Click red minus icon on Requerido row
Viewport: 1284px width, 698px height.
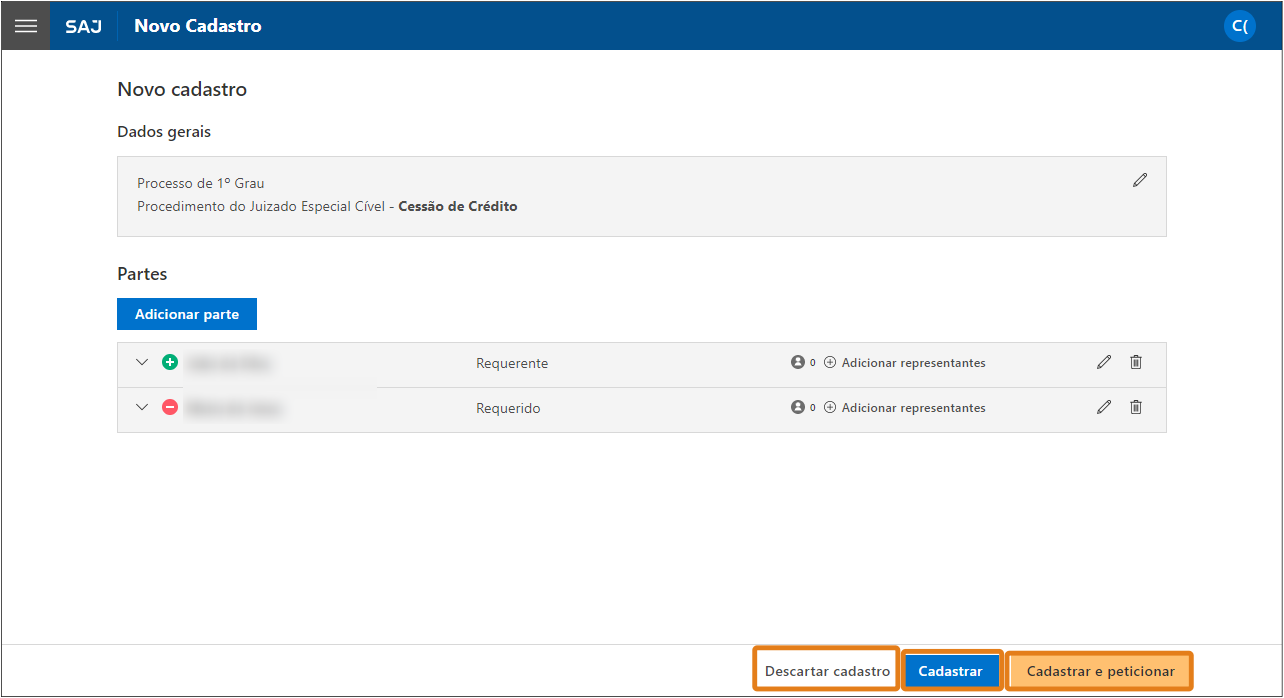pyautogui.click(x=170, y=407)
